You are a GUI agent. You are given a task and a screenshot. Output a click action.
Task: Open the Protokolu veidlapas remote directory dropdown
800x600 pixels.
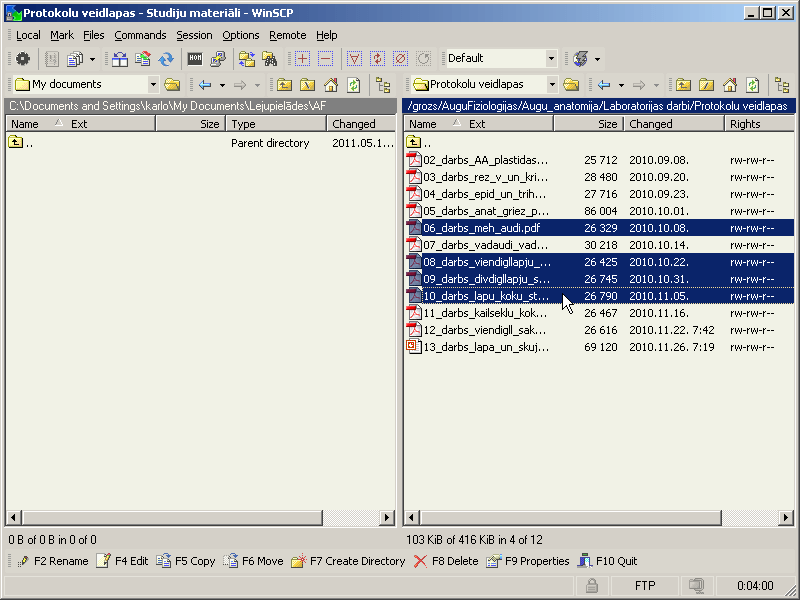tap(552, 84)
